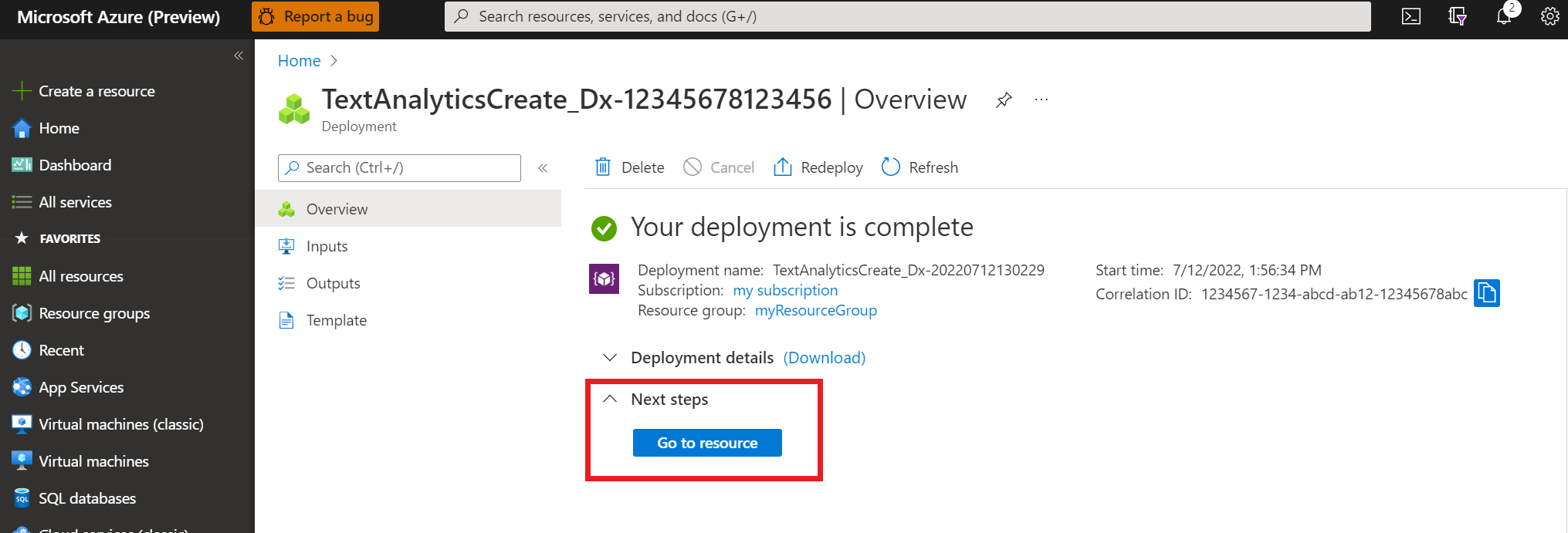Open the notifications bell
This screenshot has width=1568, height=533.
pyautogui.click(x=1503, y=16)
